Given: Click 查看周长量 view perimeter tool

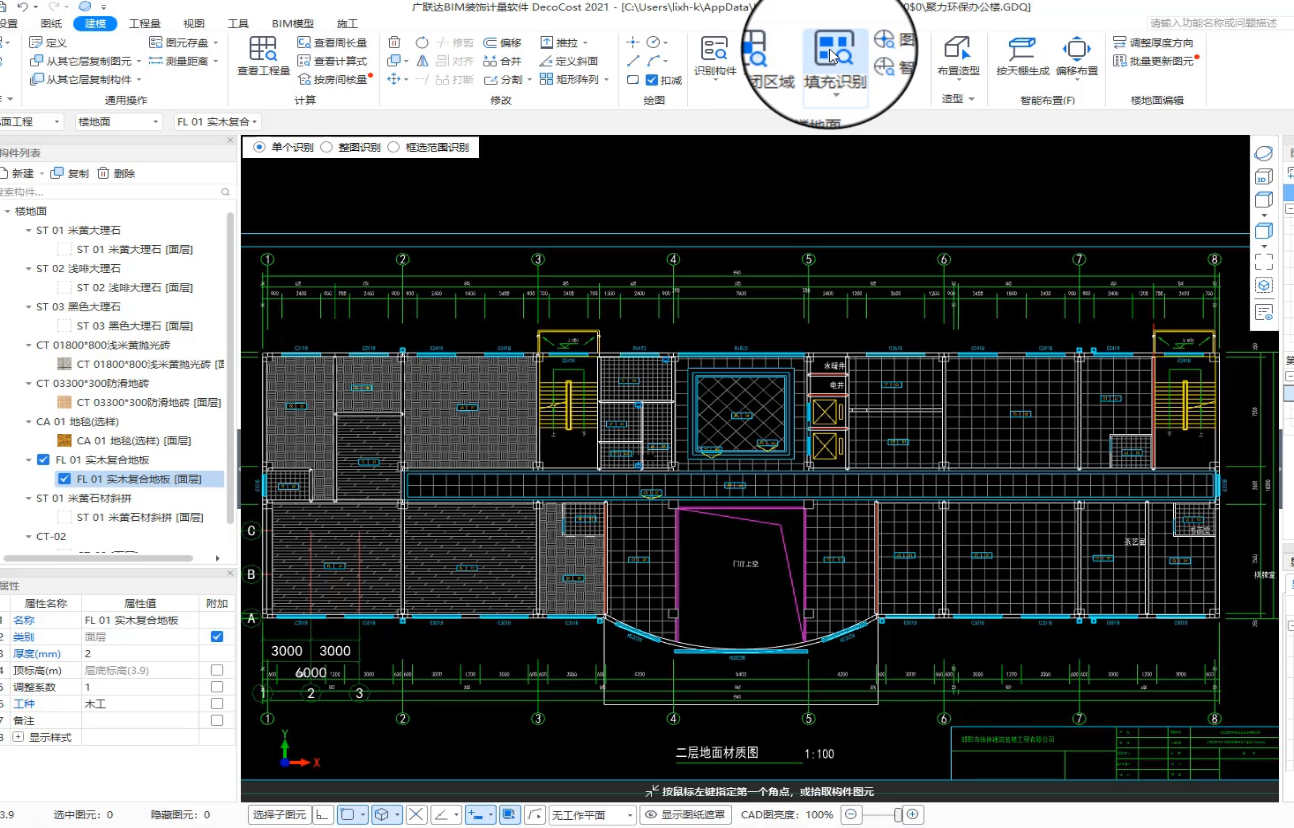Looking at the screenshot, I should [x=332, y=43].
